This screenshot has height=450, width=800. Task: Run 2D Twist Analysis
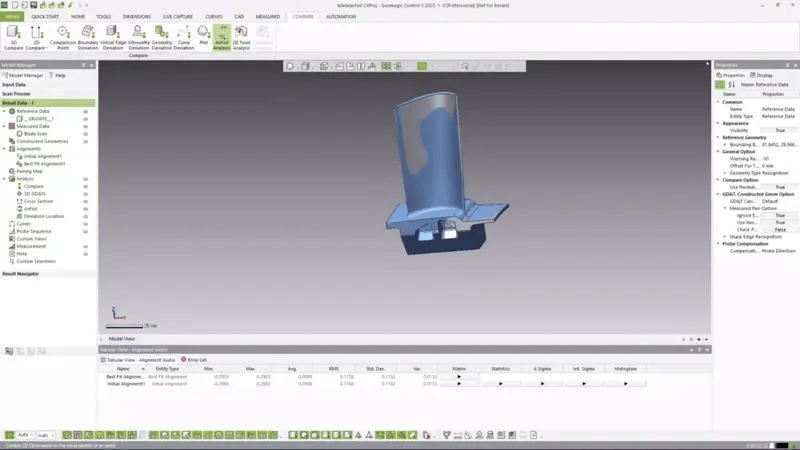[241, 36]
